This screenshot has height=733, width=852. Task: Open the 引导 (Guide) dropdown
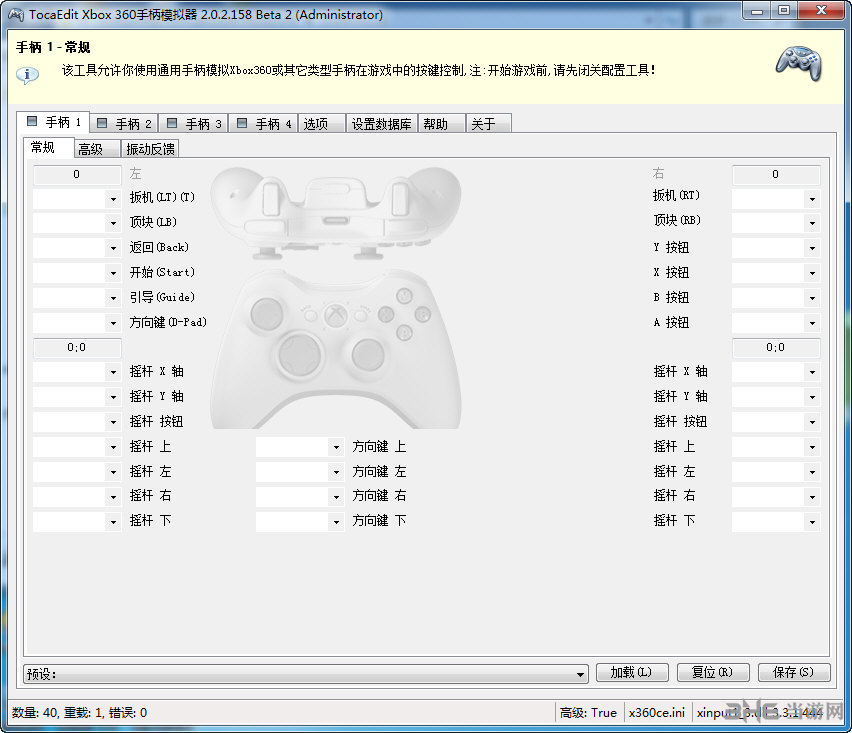[x=77, y=298]
